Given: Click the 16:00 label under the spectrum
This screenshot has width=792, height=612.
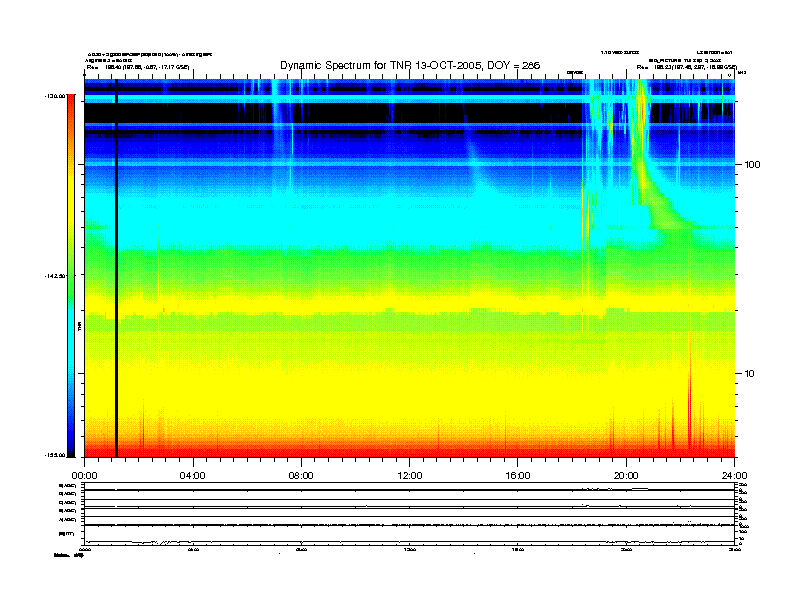Looking at the screenshot, I should 518,476.
